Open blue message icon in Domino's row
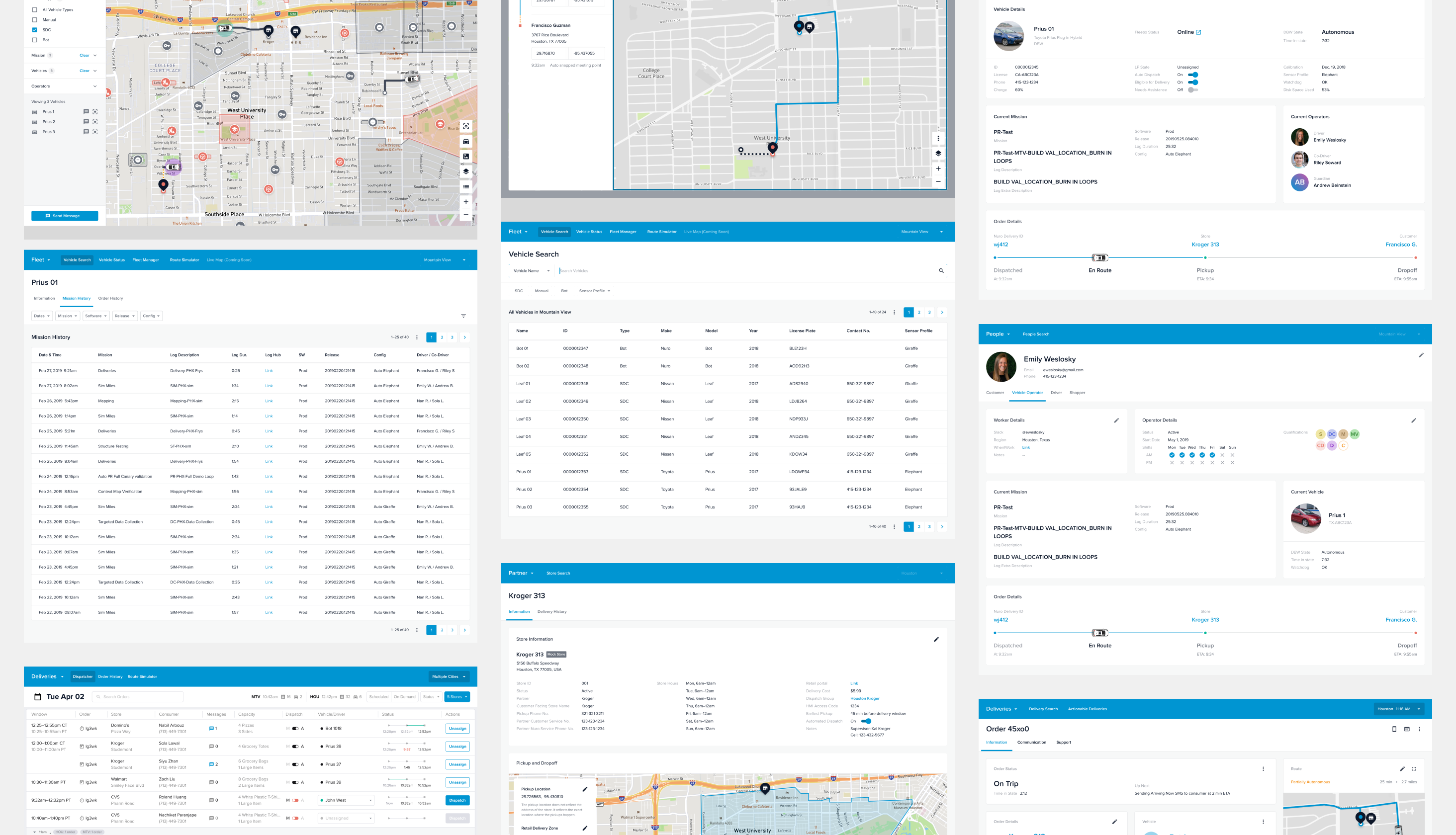This screenshot has width=1456, height=835. [x=212, y=728]
